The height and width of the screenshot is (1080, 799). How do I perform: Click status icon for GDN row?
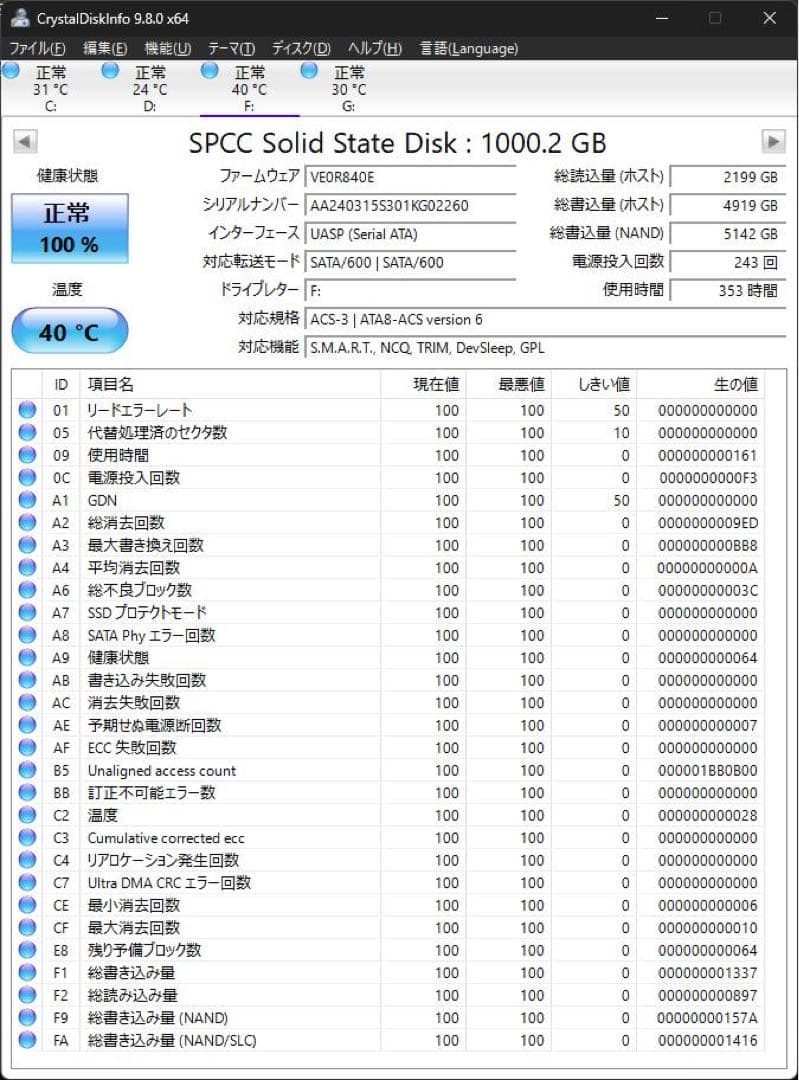28,500
